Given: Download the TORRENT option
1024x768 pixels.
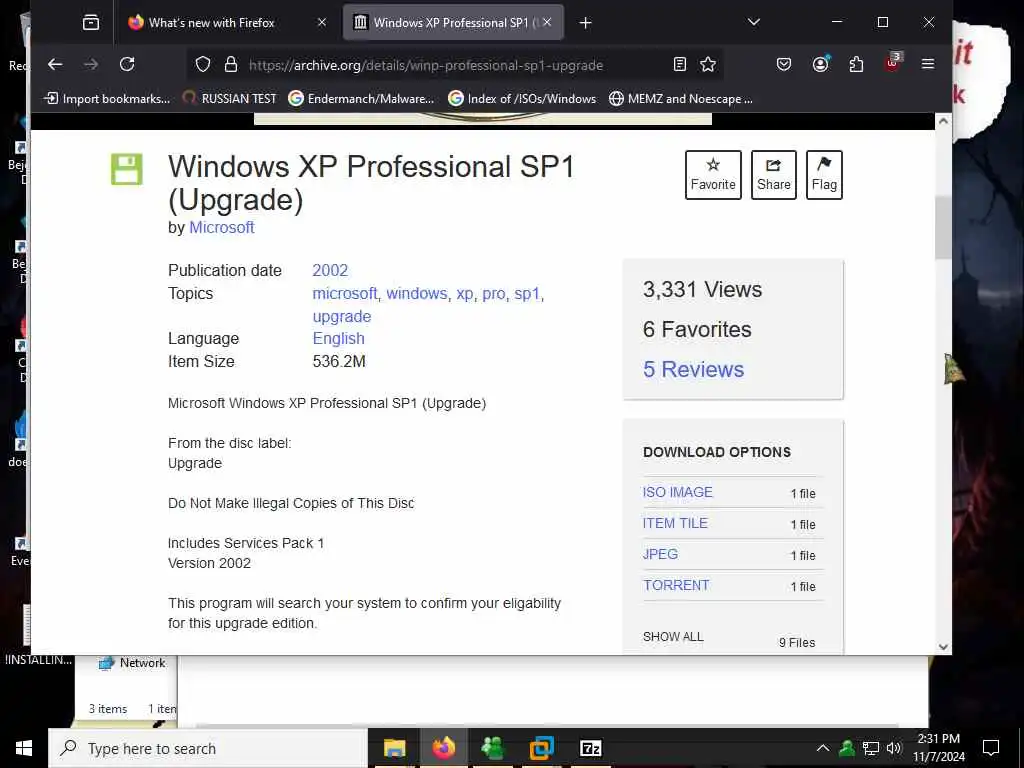Looking at the screenshot, I should [x=676, y=585].
